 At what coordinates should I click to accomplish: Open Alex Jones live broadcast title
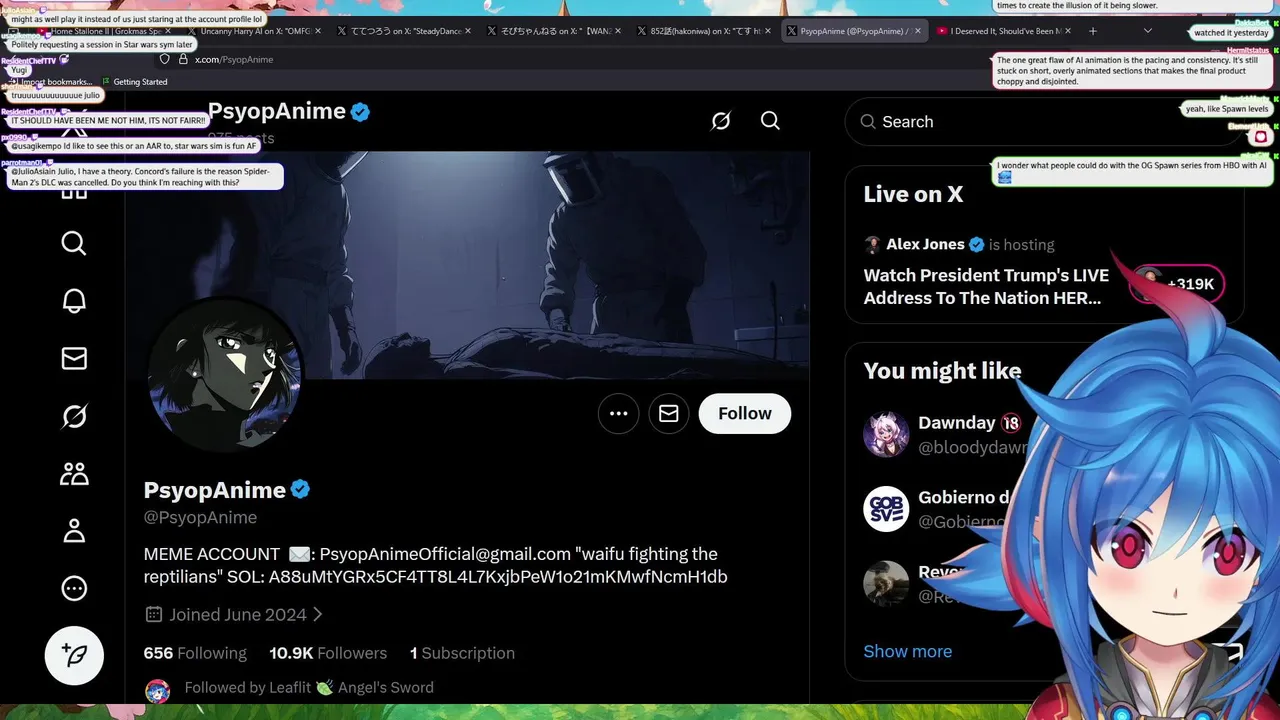coord(986,286)
